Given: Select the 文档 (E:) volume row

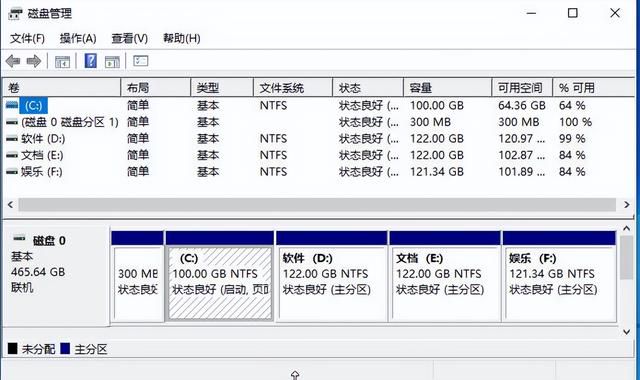Looking at the screenshot, I should pos(319,155).
